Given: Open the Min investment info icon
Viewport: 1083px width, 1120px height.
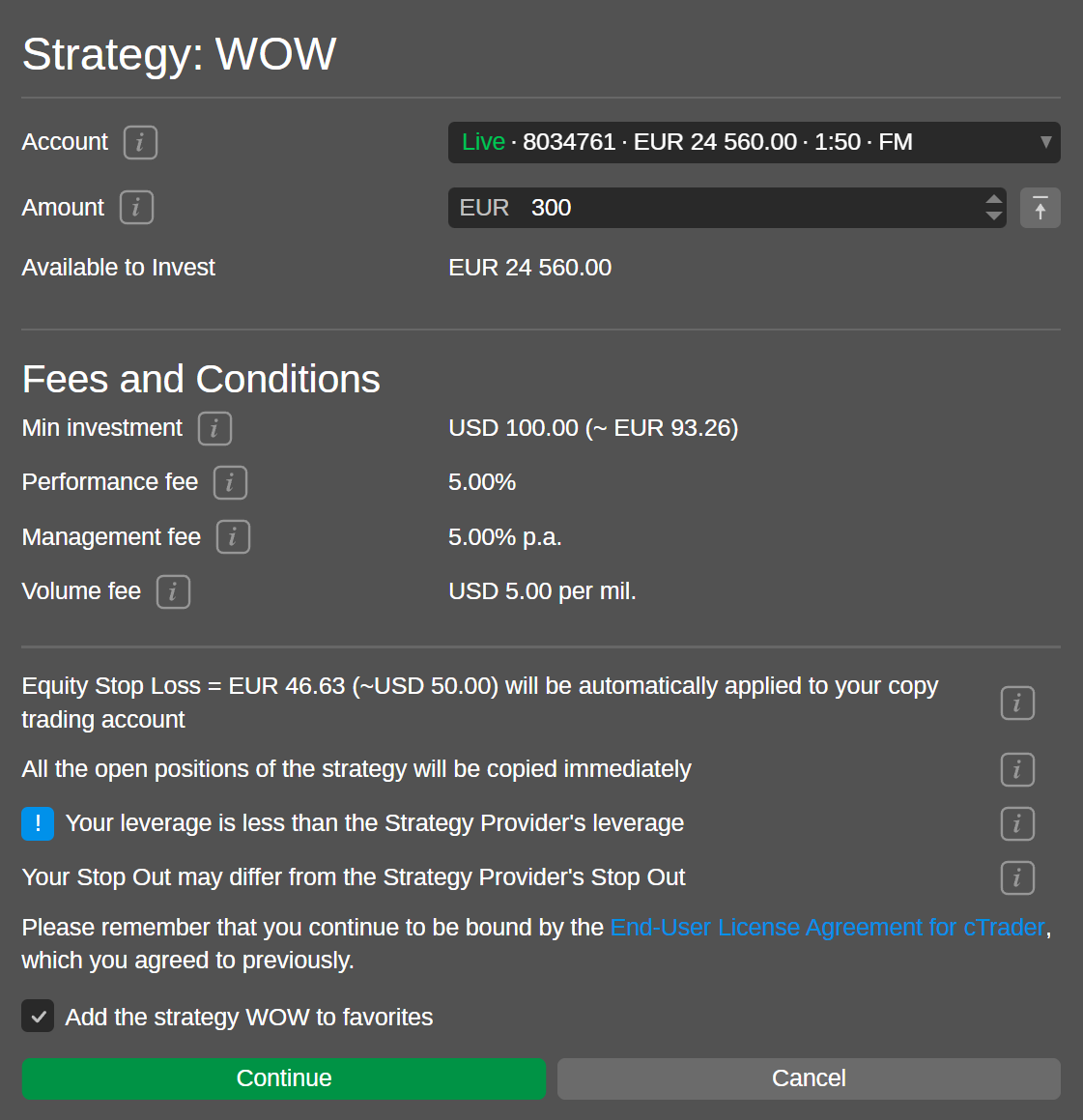Looking at the screenshot, I should pos(214,428).
